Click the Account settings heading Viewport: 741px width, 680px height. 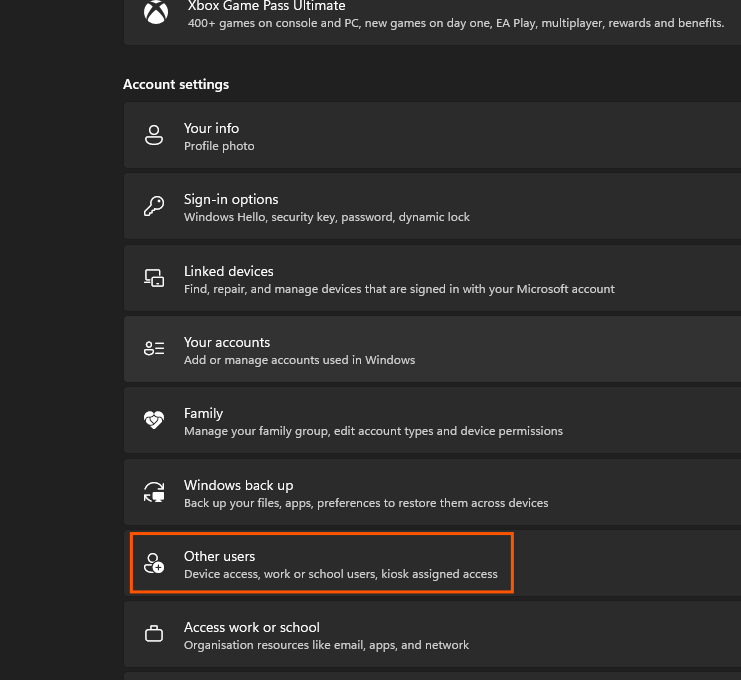pyautogui.click(x=176, y=84)
